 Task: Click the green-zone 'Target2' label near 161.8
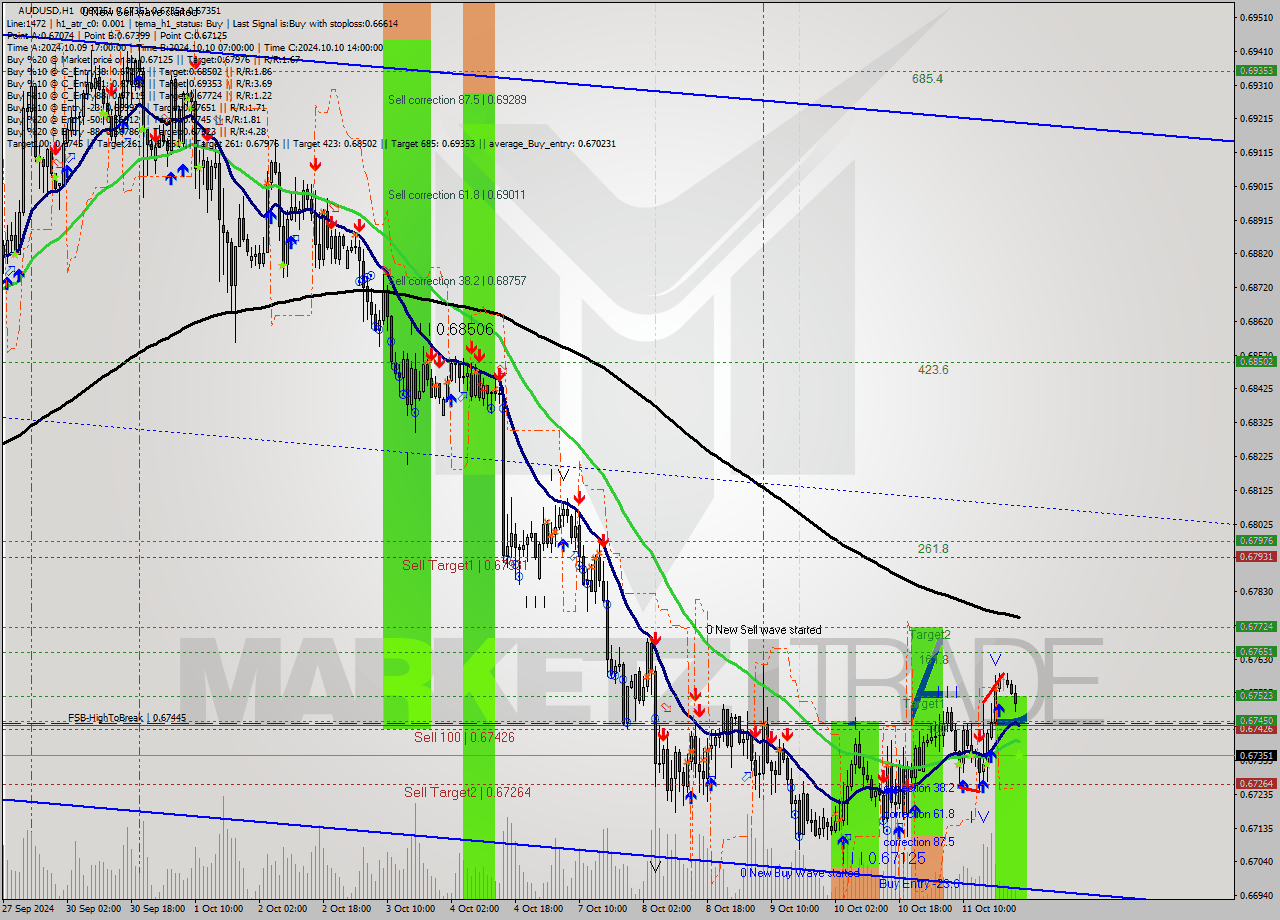929,635
